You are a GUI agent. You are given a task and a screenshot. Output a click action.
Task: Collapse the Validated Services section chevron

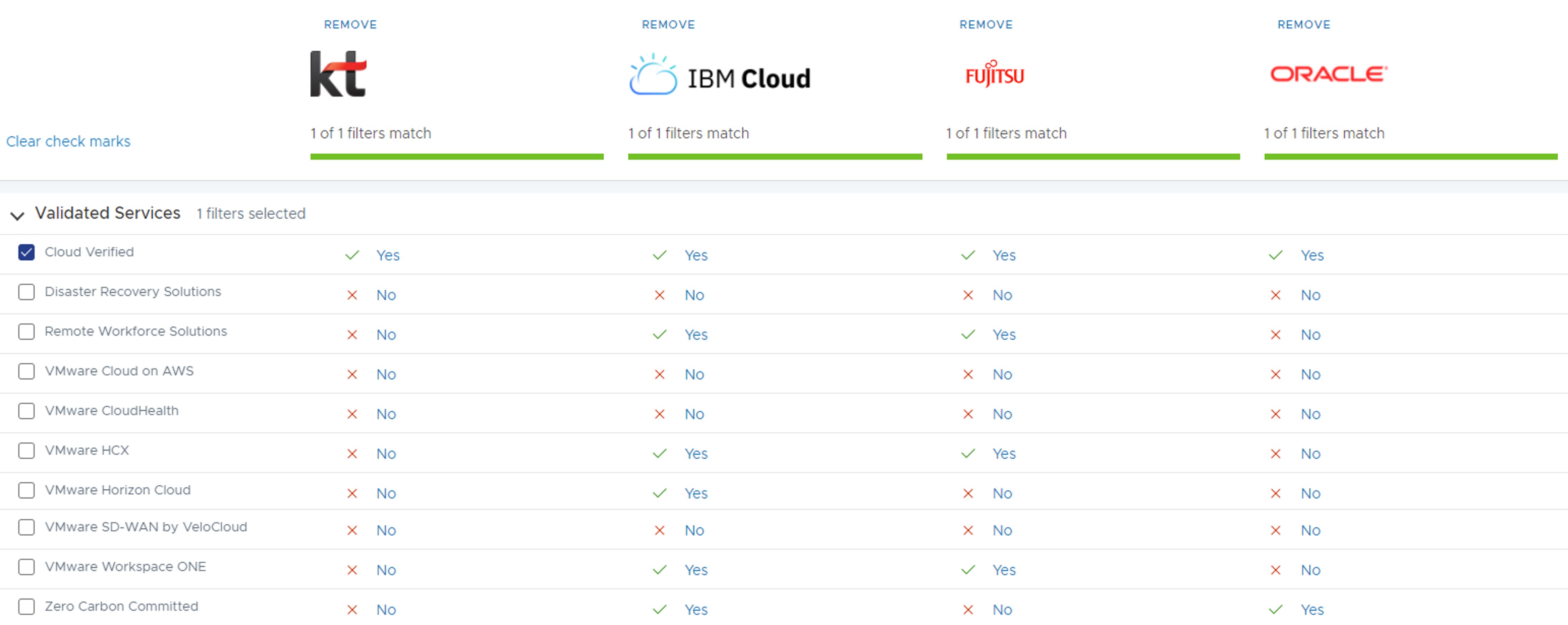(17, 215)
